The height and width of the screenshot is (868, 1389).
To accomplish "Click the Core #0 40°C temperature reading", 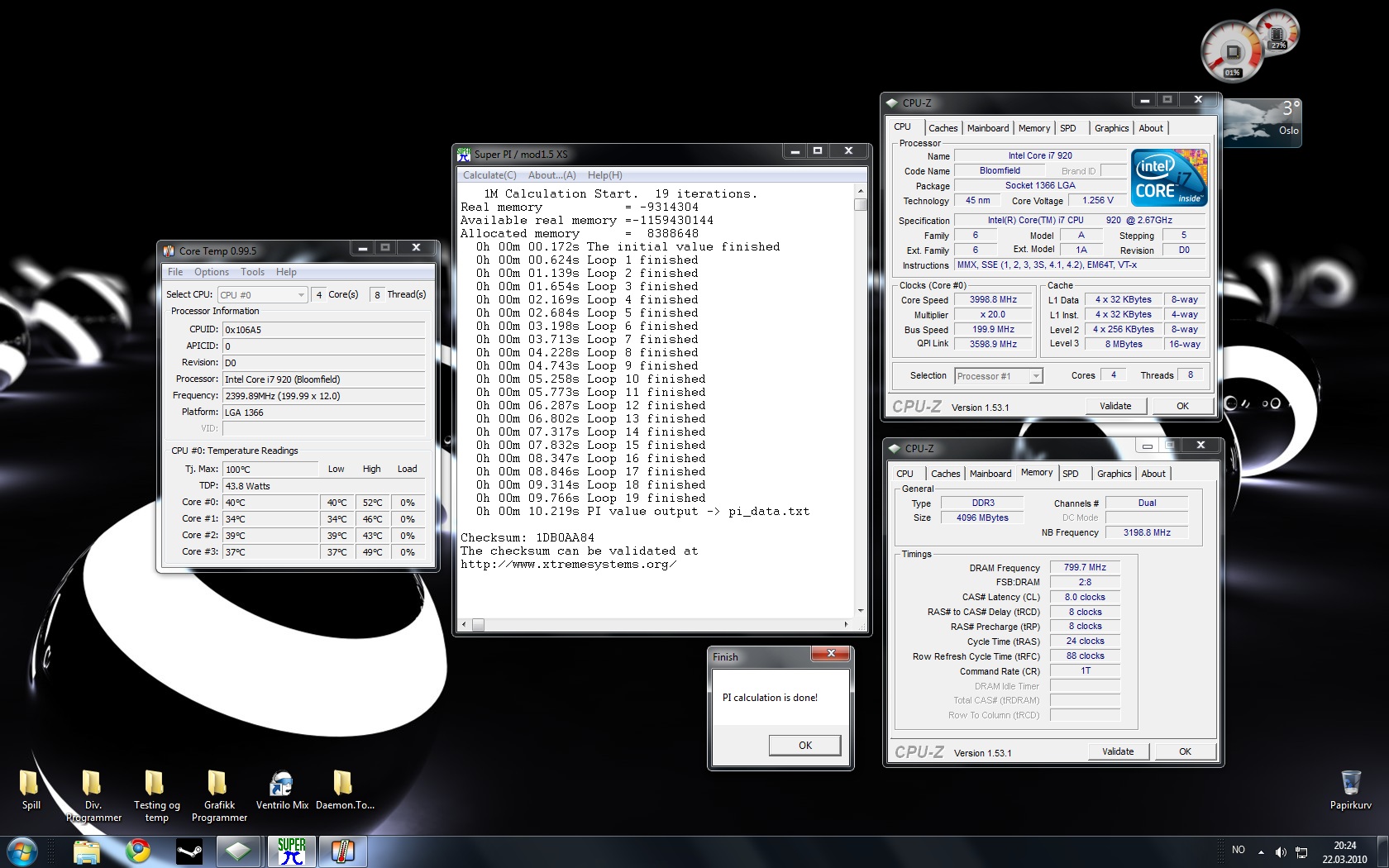I will tap(270, 503).
